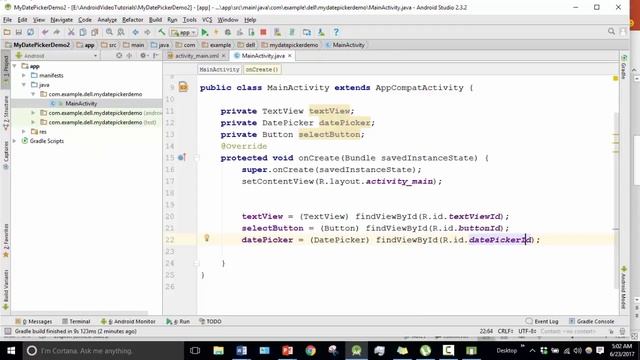Open the Android Monitor tool window button
Screen dimensions: 640x360
(x=128, y=321)
